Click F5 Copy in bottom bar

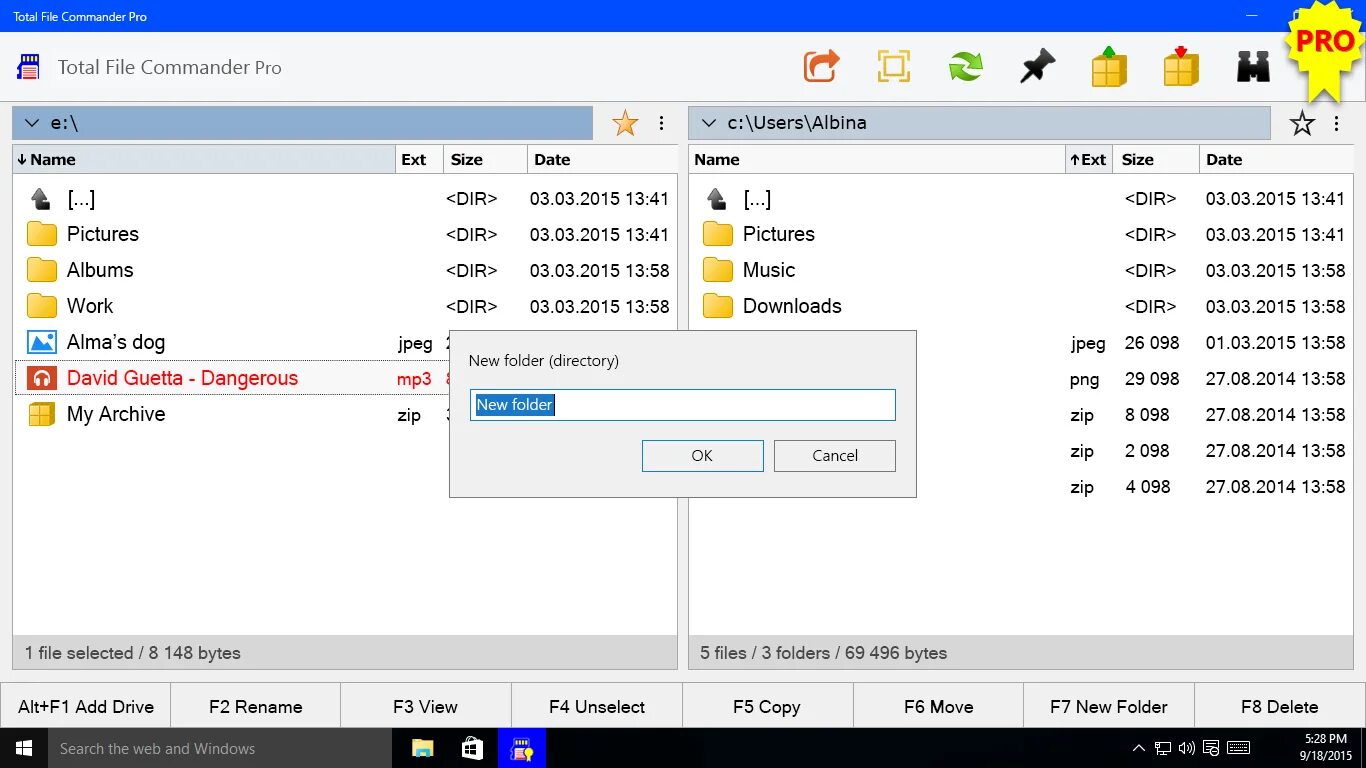pos(767,706)
